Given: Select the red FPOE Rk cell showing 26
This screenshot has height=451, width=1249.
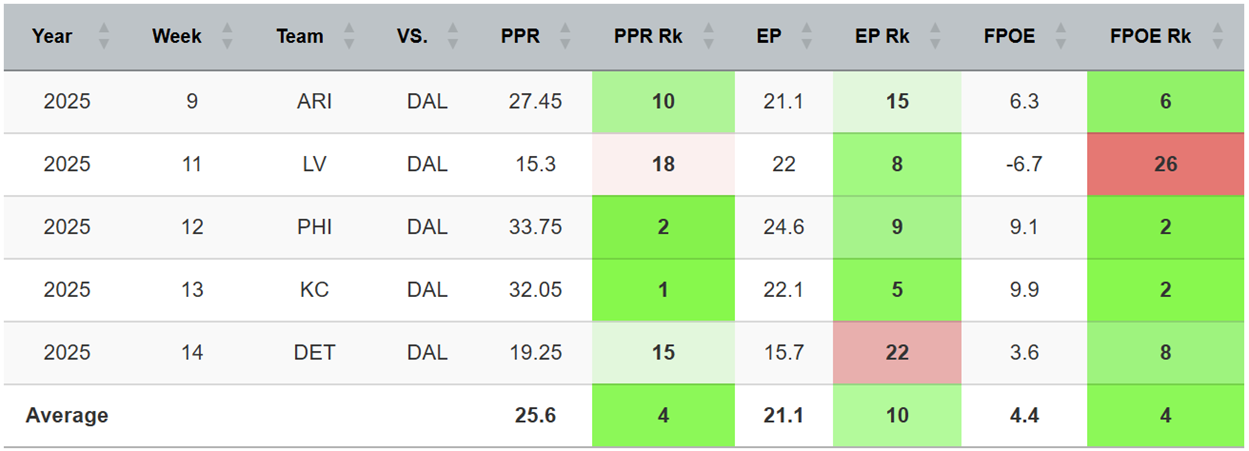Looking at the screenshot, I should pos(1166,164).
